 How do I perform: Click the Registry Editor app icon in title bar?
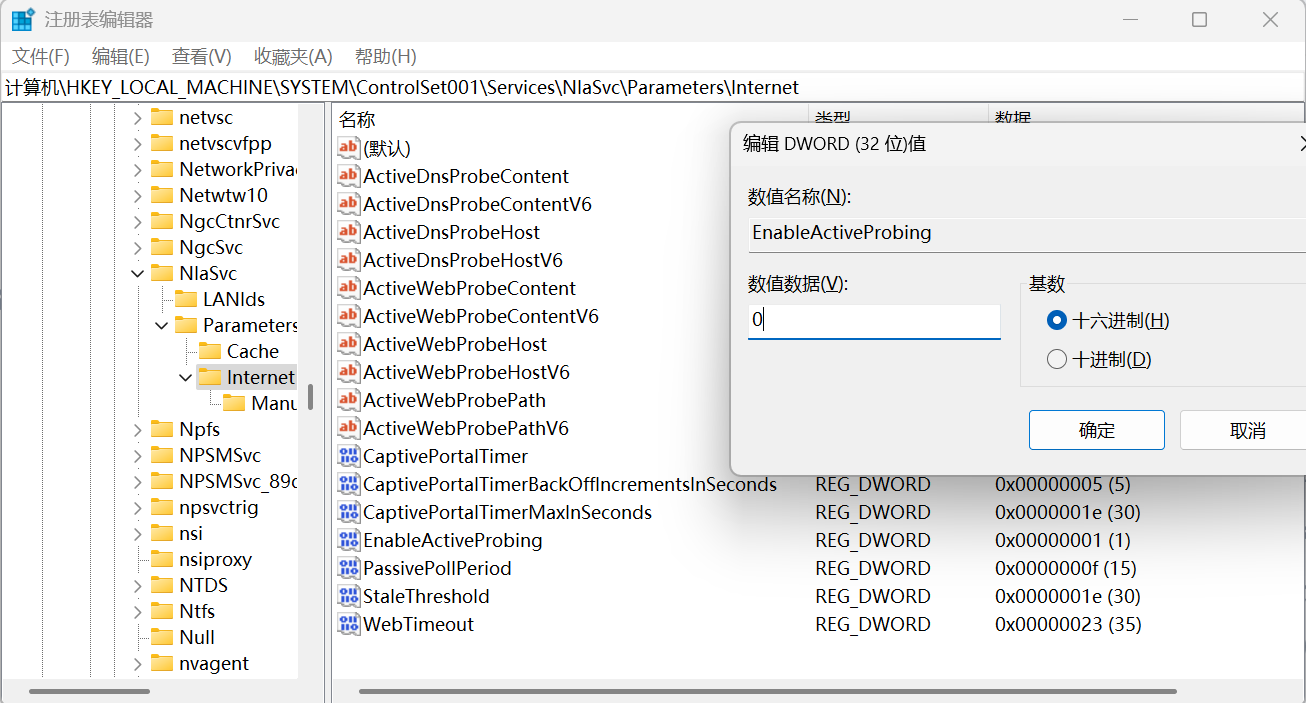[x=22, y=20]
